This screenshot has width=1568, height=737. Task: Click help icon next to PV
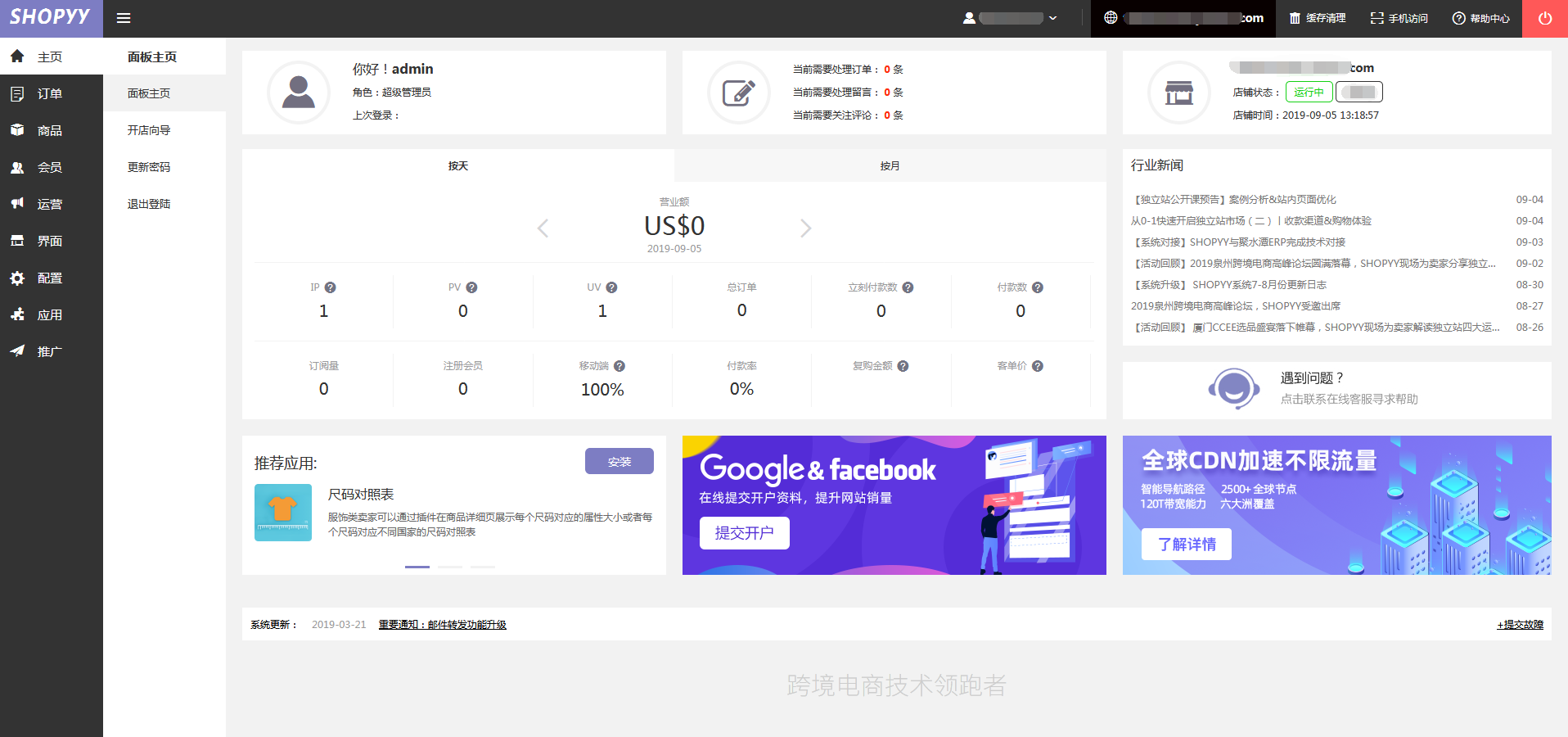point(471,287)
